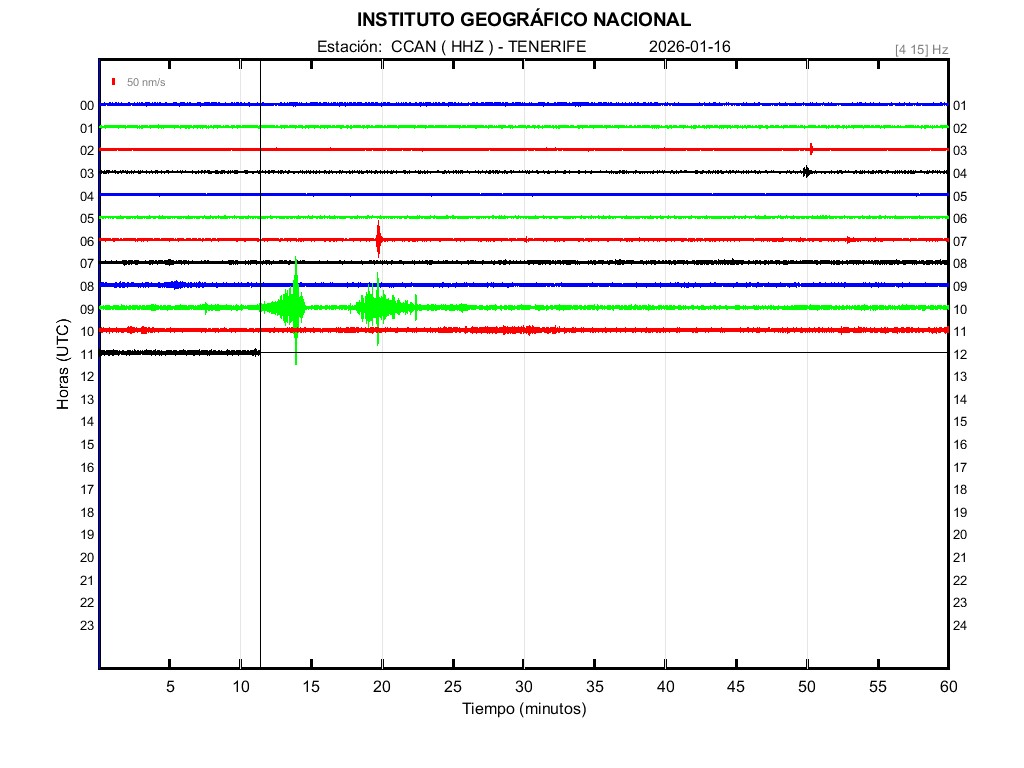Click the second green event near minute 20
1024x768 pixels.
376,306
